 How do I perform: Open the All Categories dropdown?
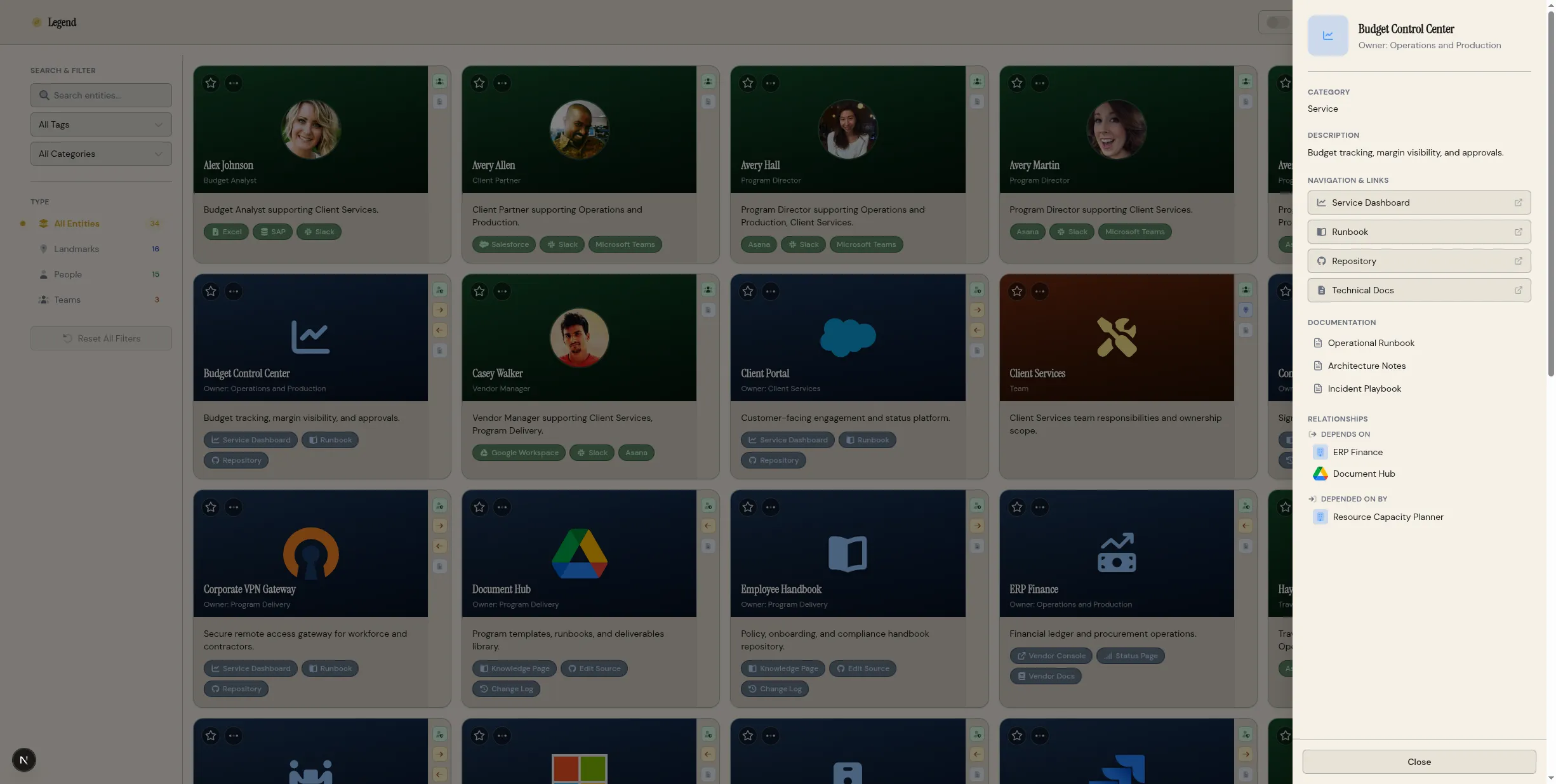coord(101,154)
